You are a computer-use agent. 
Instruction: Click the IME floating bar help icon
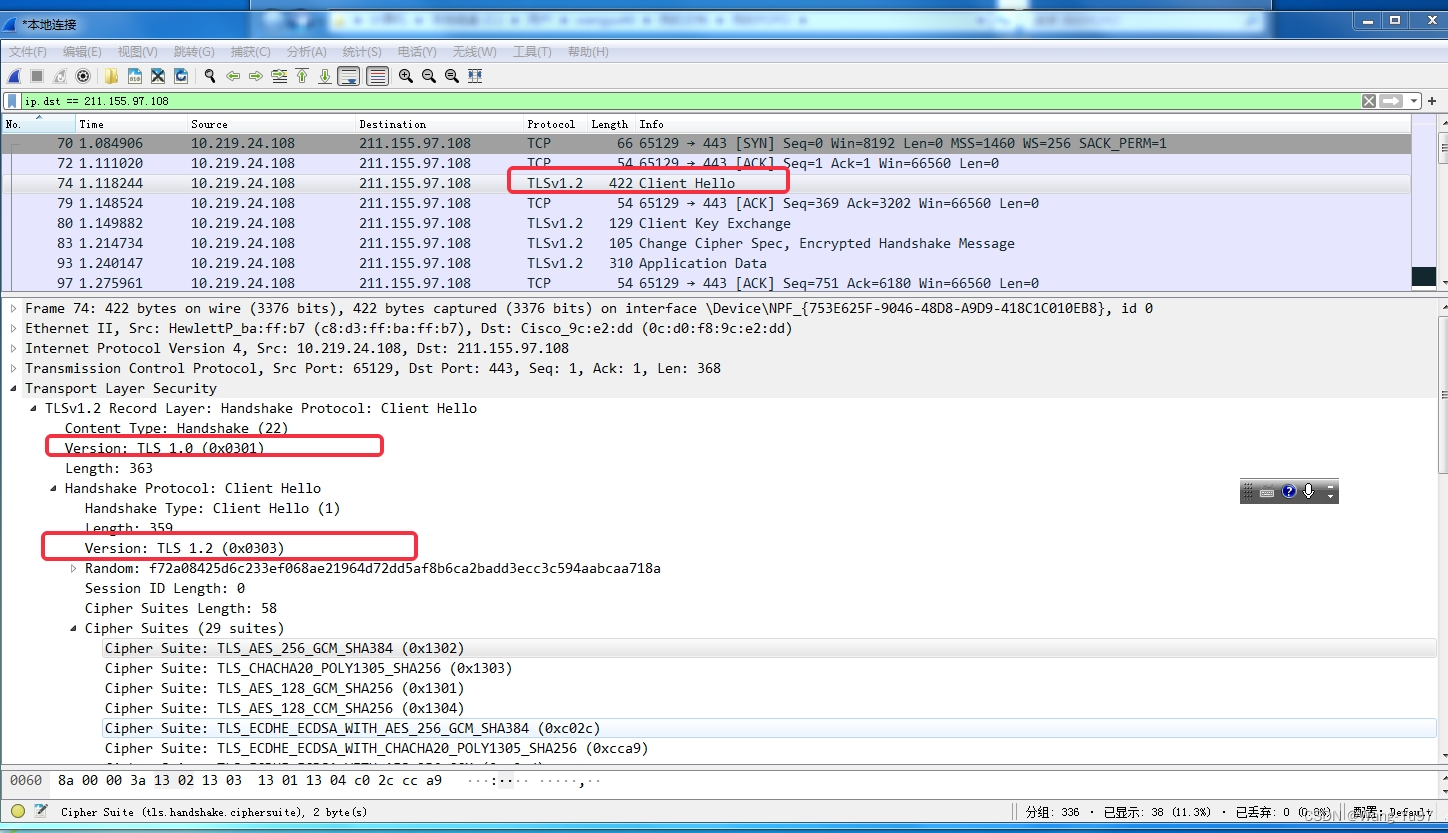pyautogui.click(x=1288, y=491)
